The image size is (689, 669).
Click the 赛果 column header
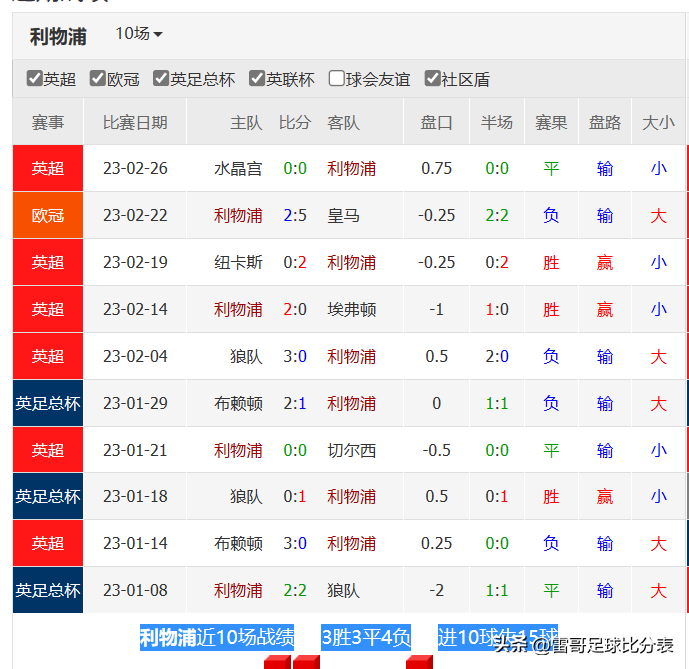point(551,123)
